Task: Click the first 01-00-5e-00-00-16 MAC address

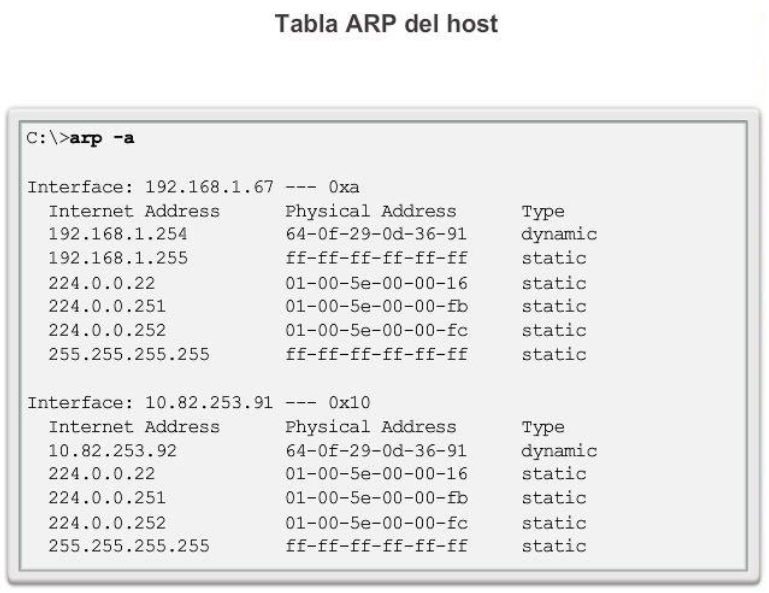Action: tap(376, 283)
